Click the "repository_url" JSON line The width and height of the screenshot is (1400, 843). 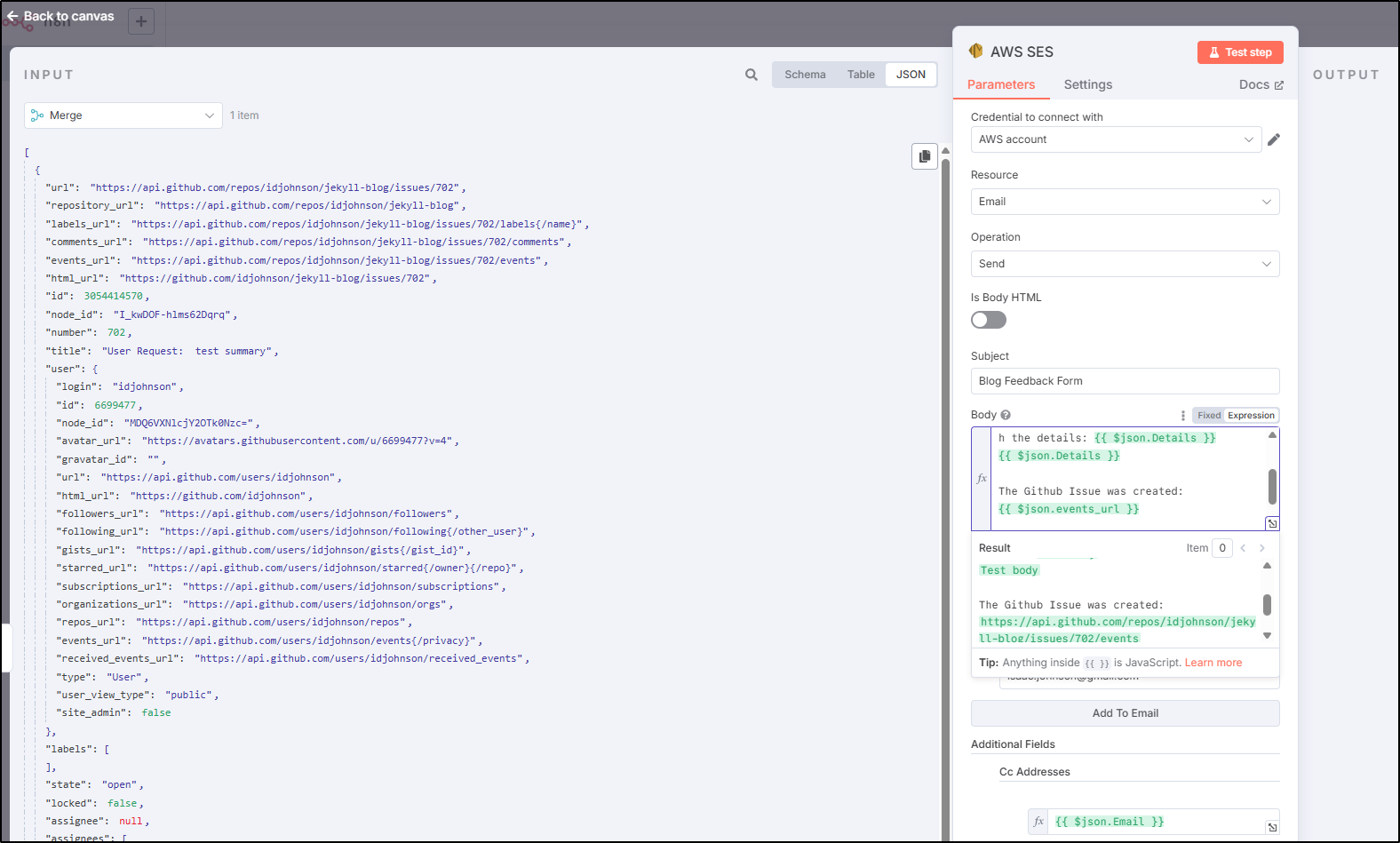[256, 206]
